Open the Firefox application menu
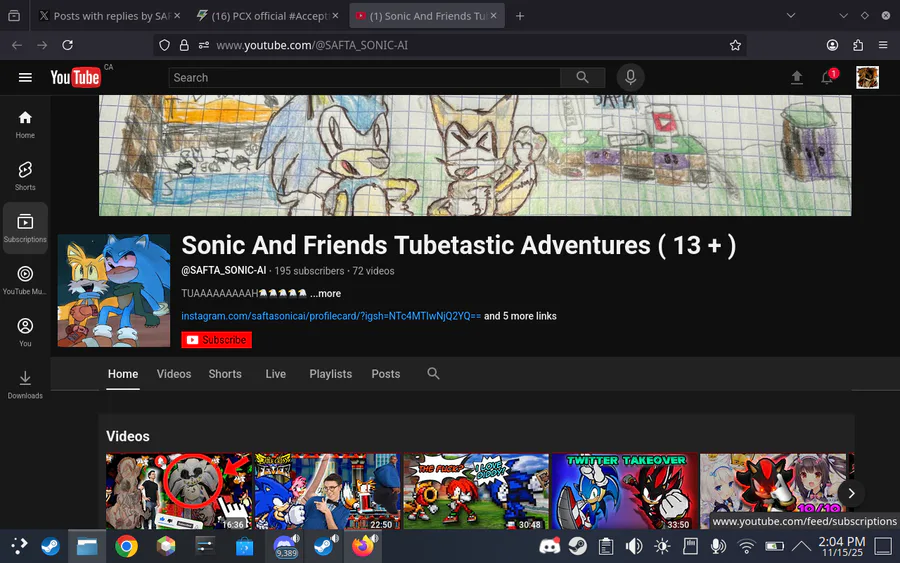The image size is (900, 563). 883,45
